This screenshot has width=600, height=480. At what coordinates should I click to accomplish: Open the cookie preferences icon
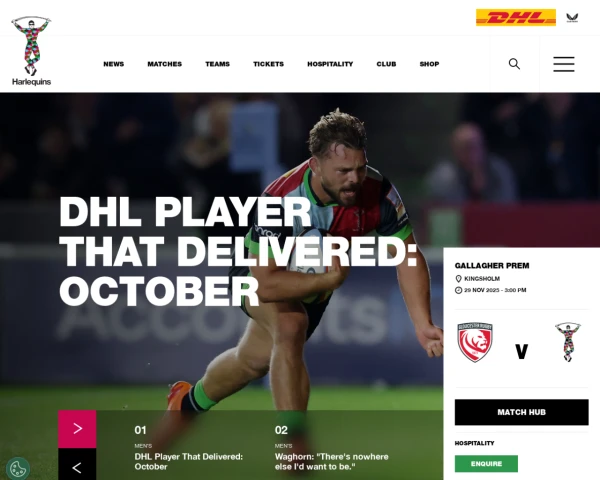(18, 468)
